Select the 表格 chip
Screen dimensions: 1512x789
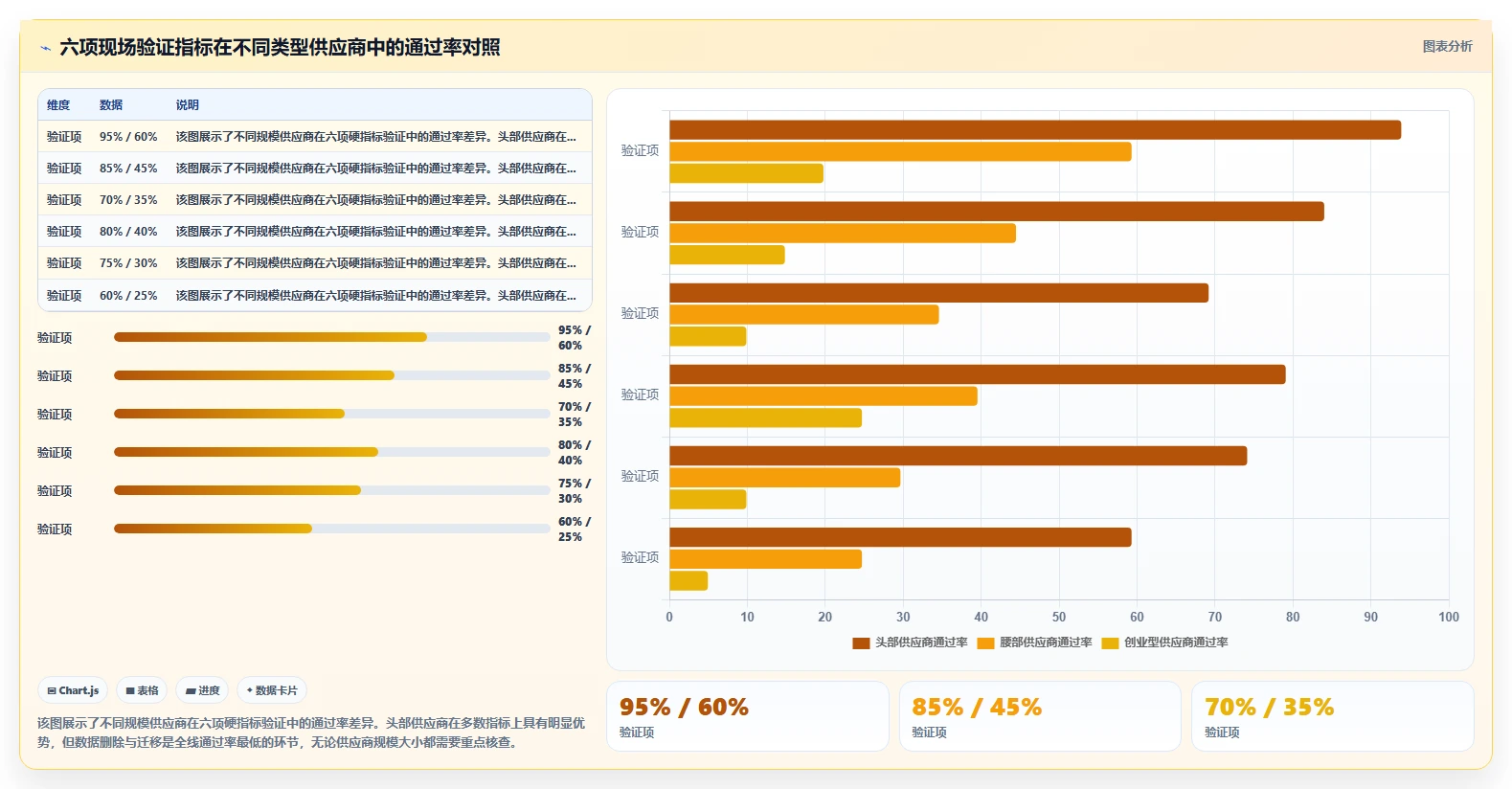pyautogui.click(x=142, y=690)
